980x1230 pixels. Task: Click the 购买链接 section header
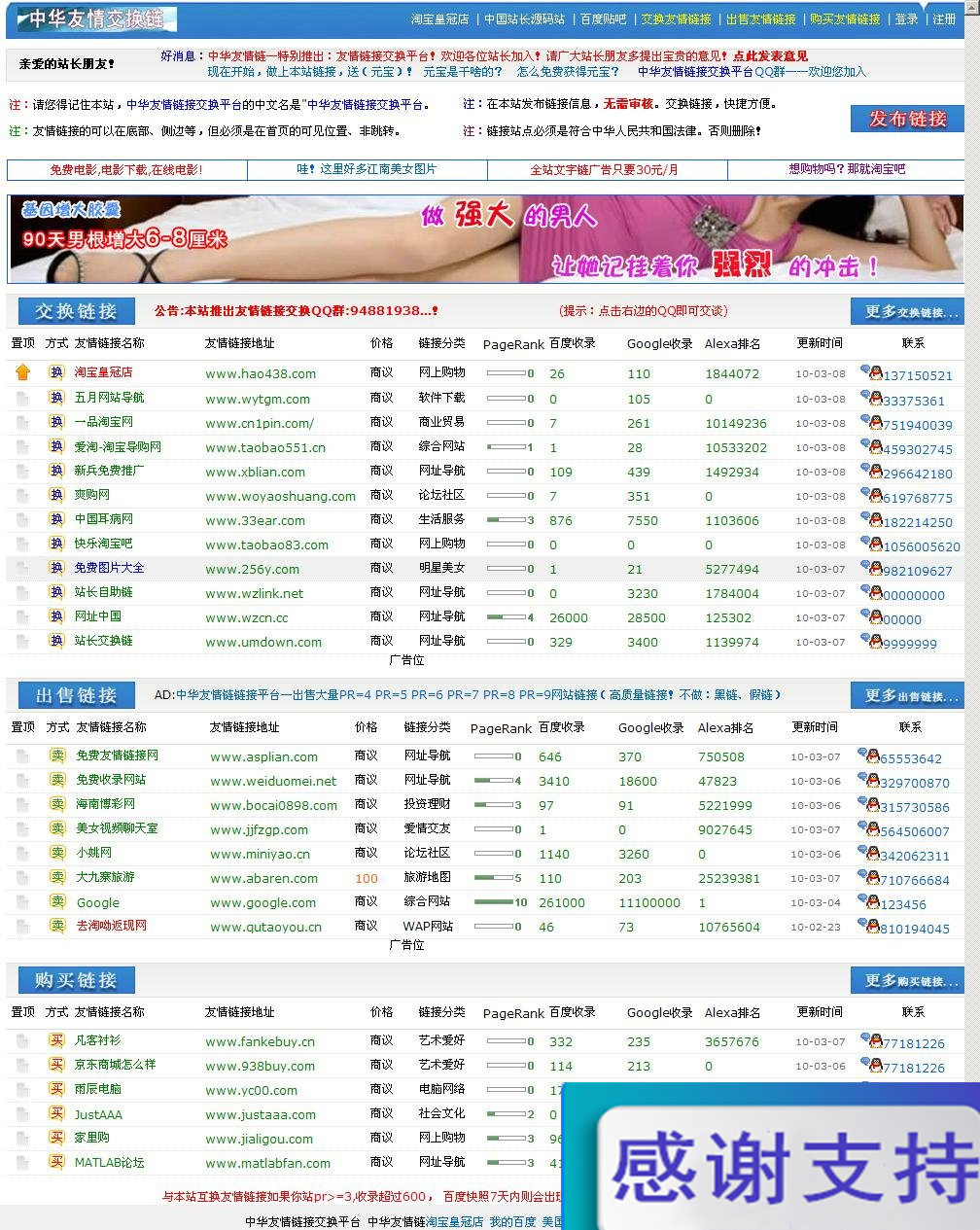pyautogui.click(x=76, y=980)
